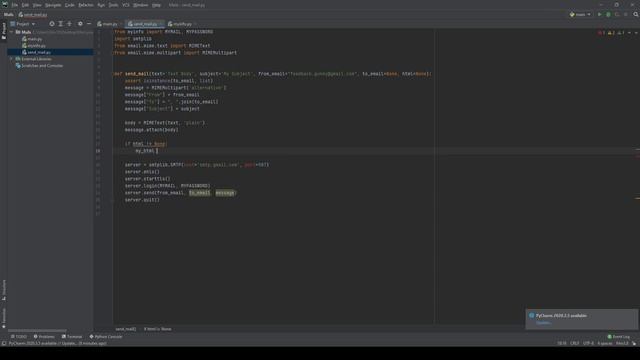Switch to the send_mail.py editor tab

(x=144, y=24)
